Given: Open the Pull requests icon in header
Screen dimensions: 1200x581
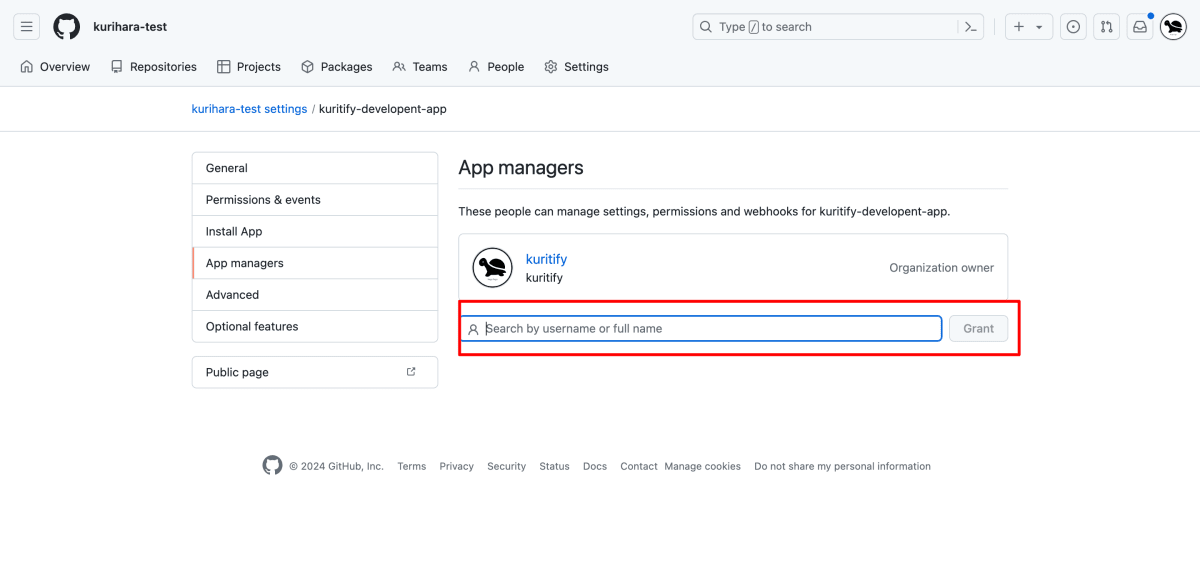Looking at the screenshot, I should pos(1106,27).
